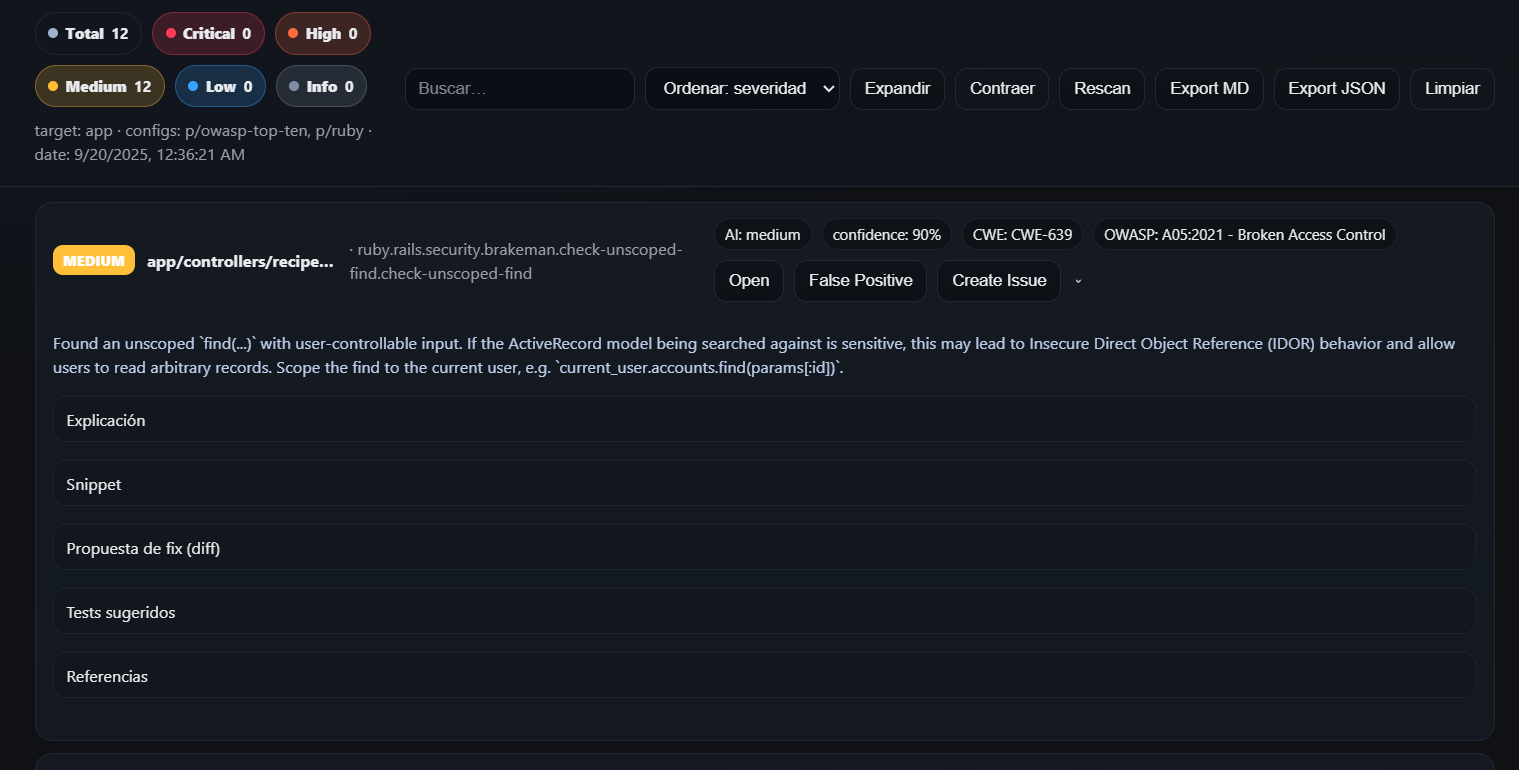Start a Rescan of the target
Image resolution: width=1519 pixels, height=770 pixels.
pyautogui.click(x=1102, y=89)
